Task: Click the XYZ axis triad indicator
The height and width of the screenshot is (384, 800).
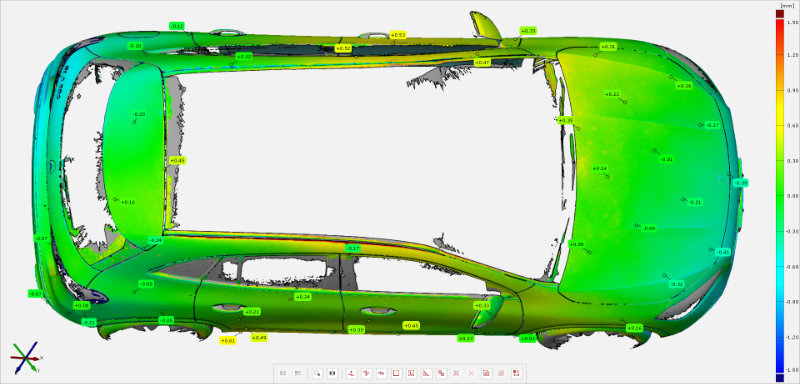Action: click(26, 357)
